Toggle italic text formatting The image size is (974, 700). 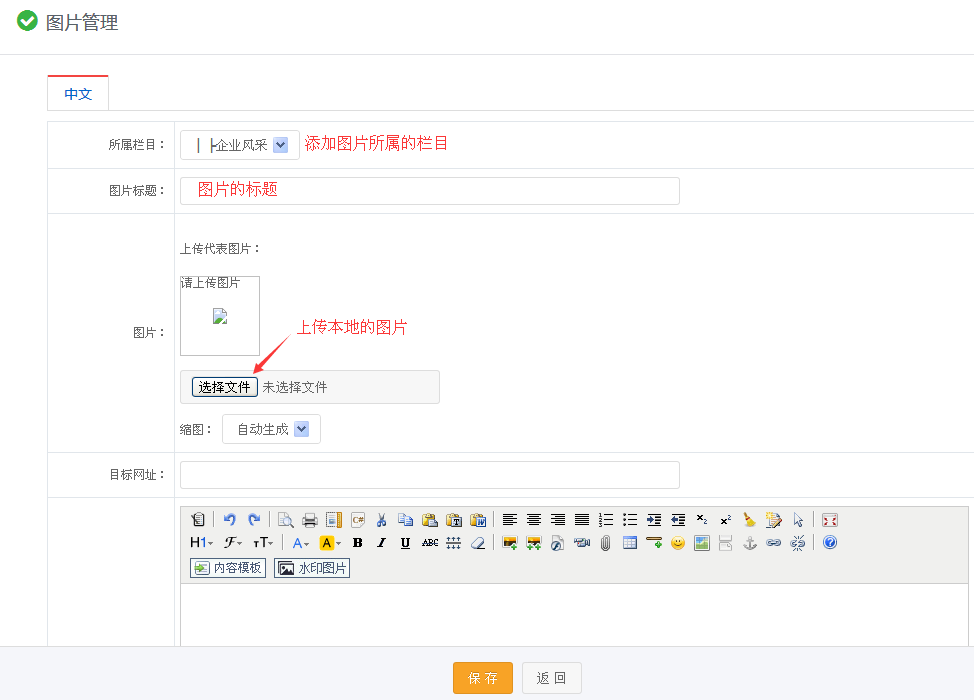pos(381,543)
